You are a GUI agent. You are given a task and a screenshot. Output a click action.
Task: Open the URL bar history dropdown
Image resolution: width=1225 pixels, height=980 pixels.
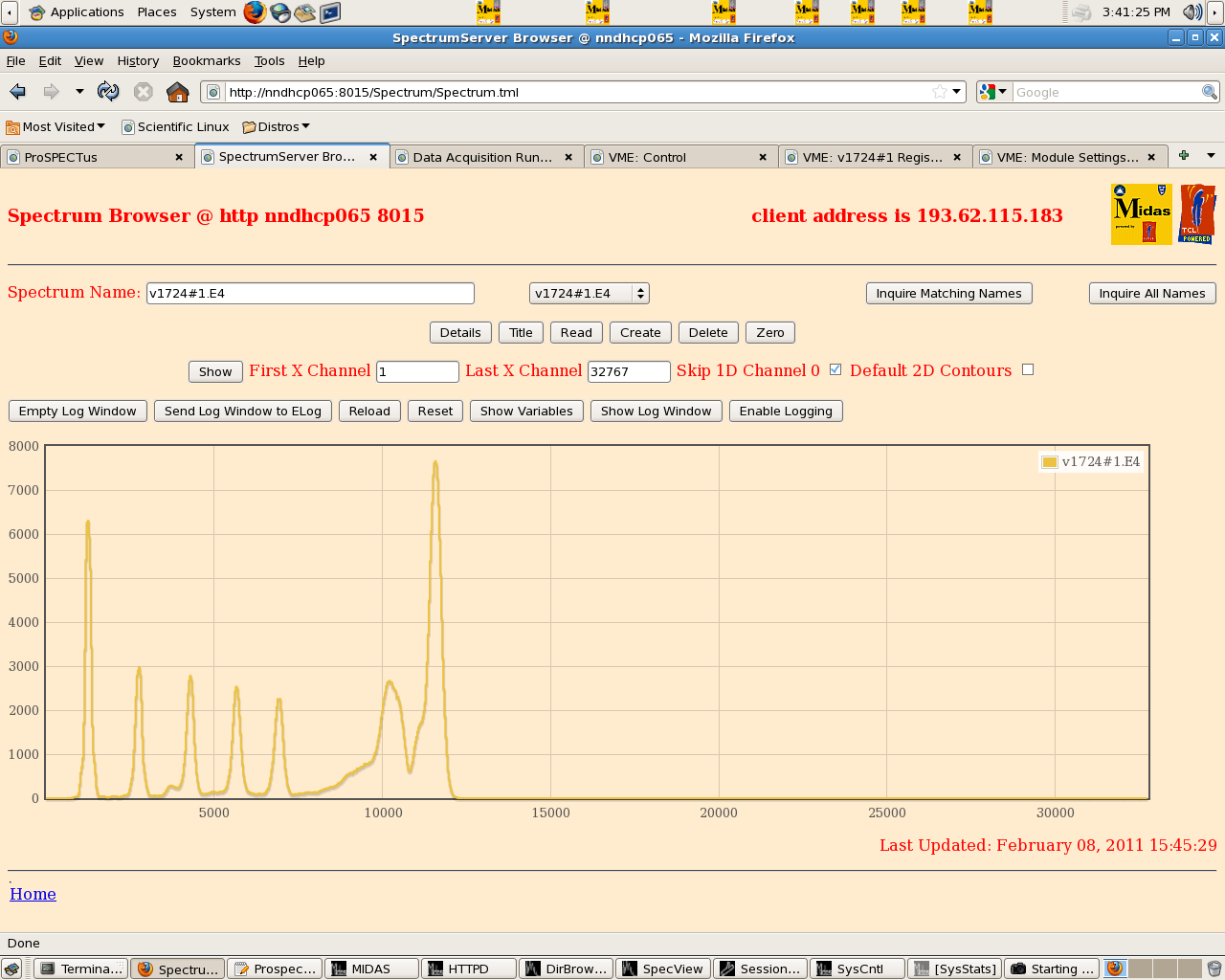click(x=956, y=92)
